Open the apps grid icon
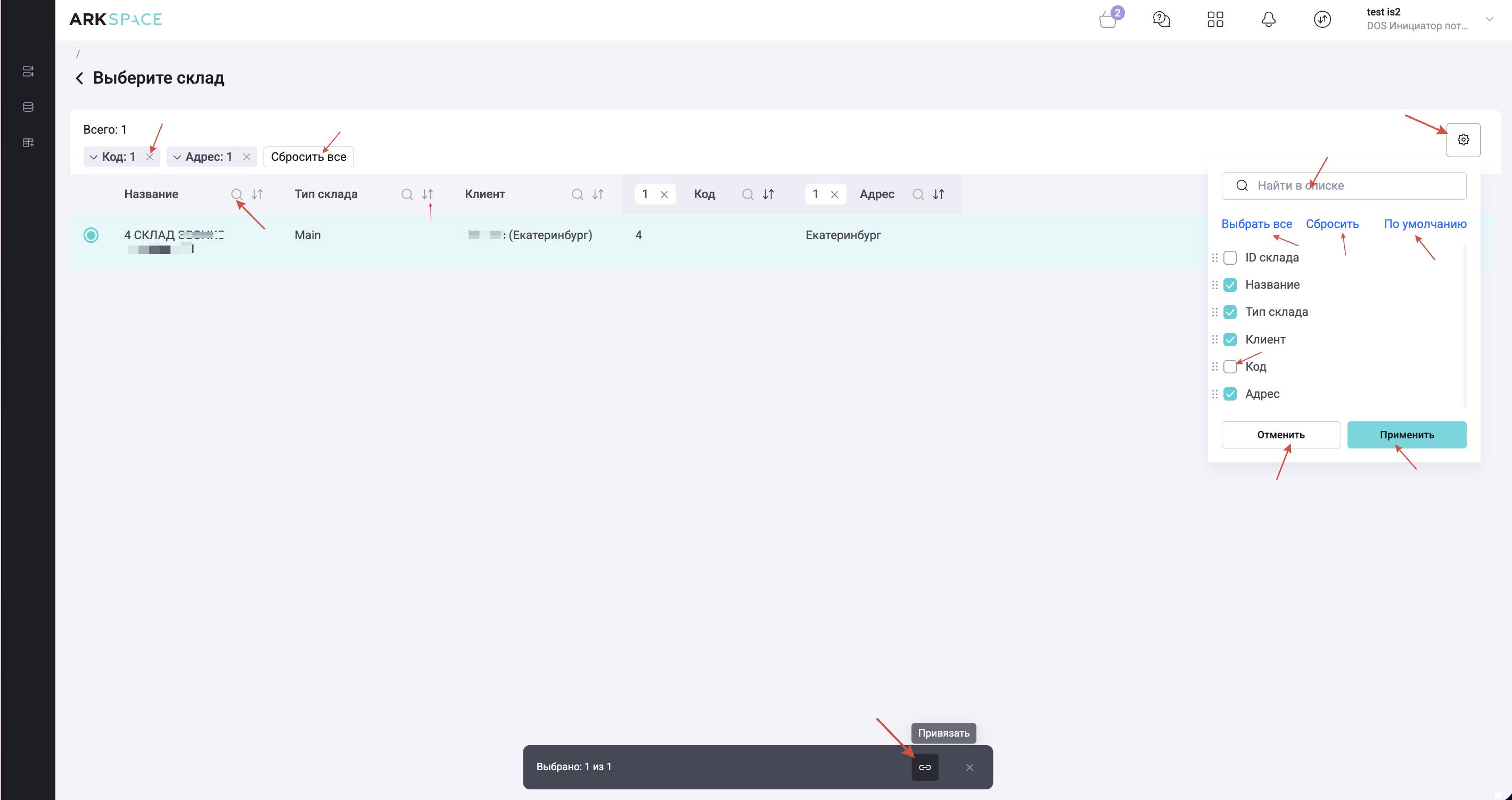1512x800 pixels. (x=1215, y=19)
